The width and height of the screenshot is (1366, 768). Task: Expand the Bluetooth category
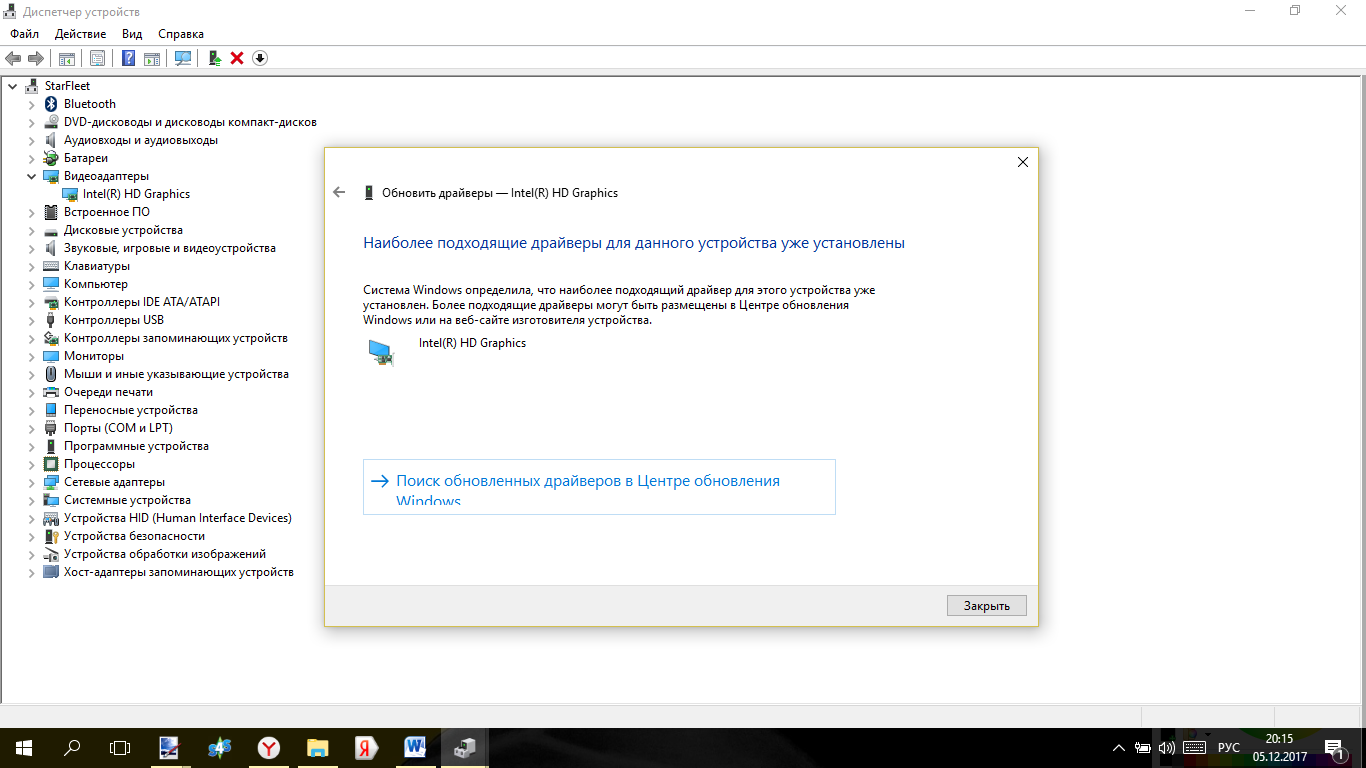coord(31,104)
